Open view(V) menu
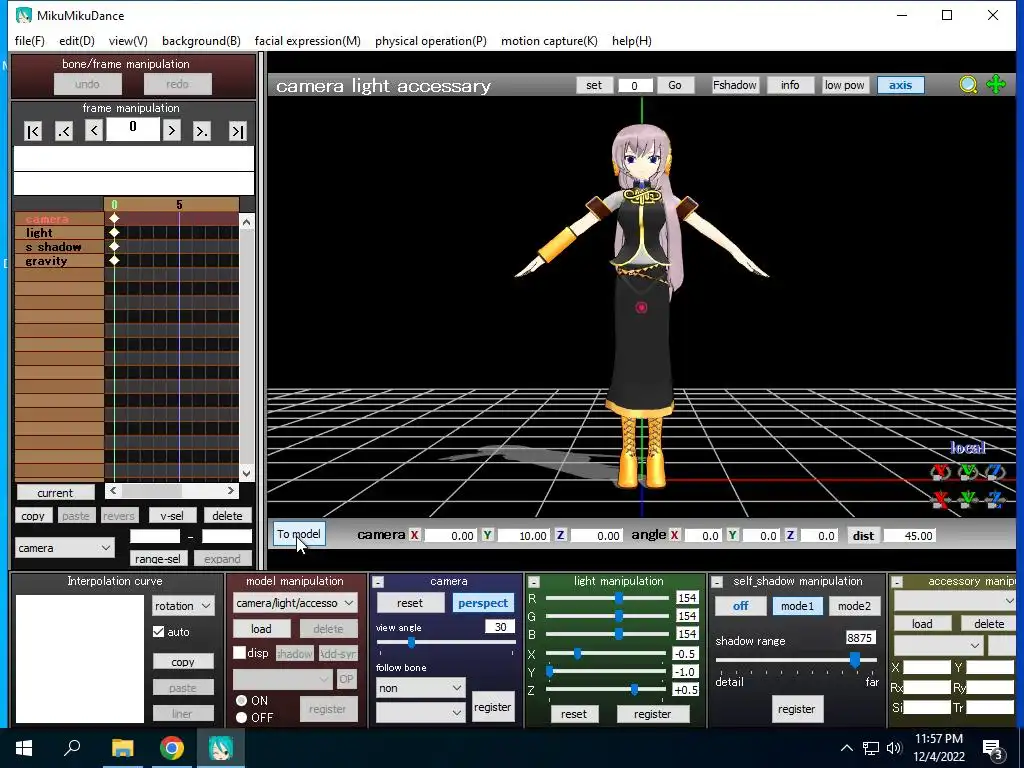Image resolution: width=1024 pixels, height=768 pixels. click(128, 40)
